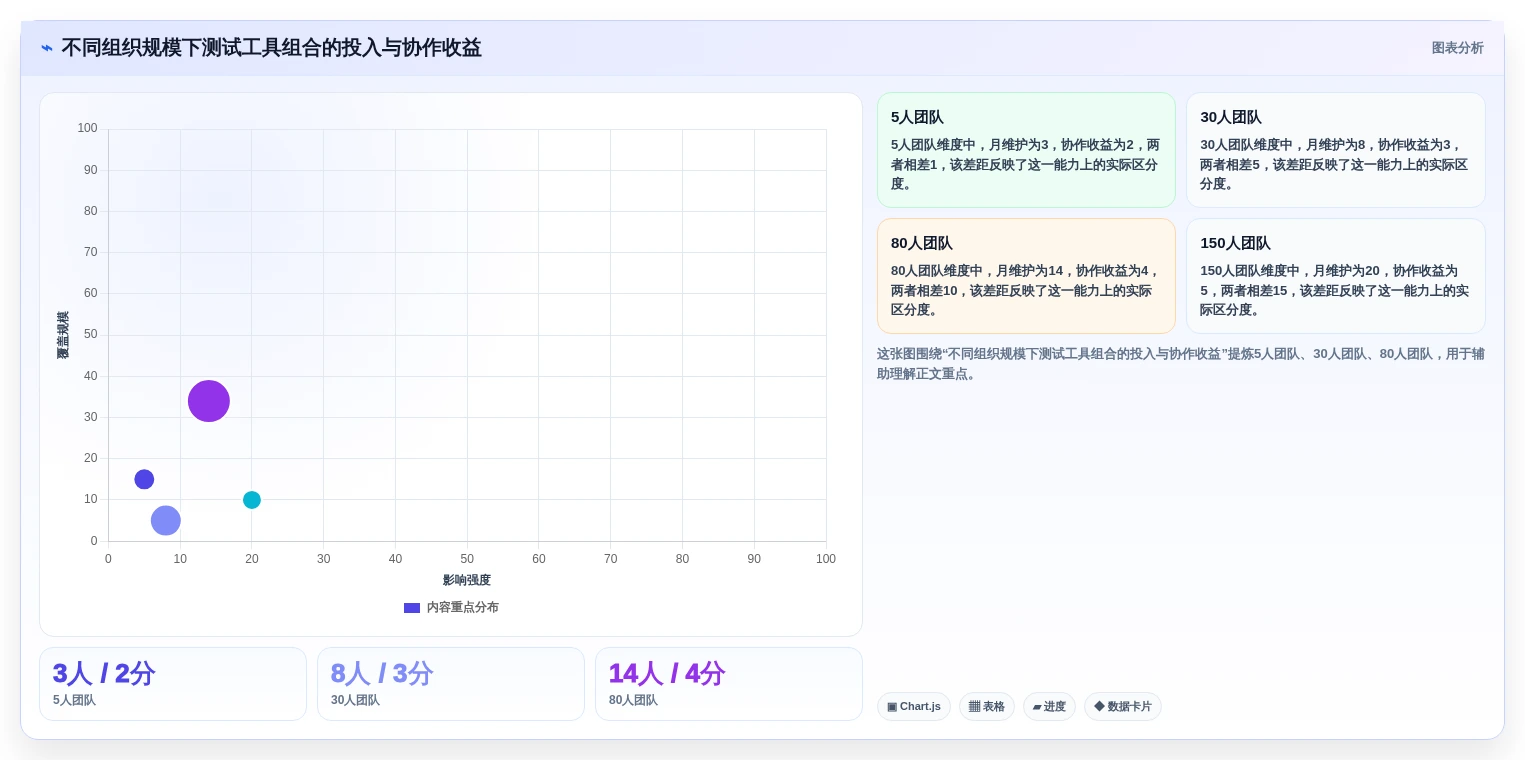The image size is (1525, 760).
Task: Click the 内容重点分布 legend label
Action: [462, 607]
